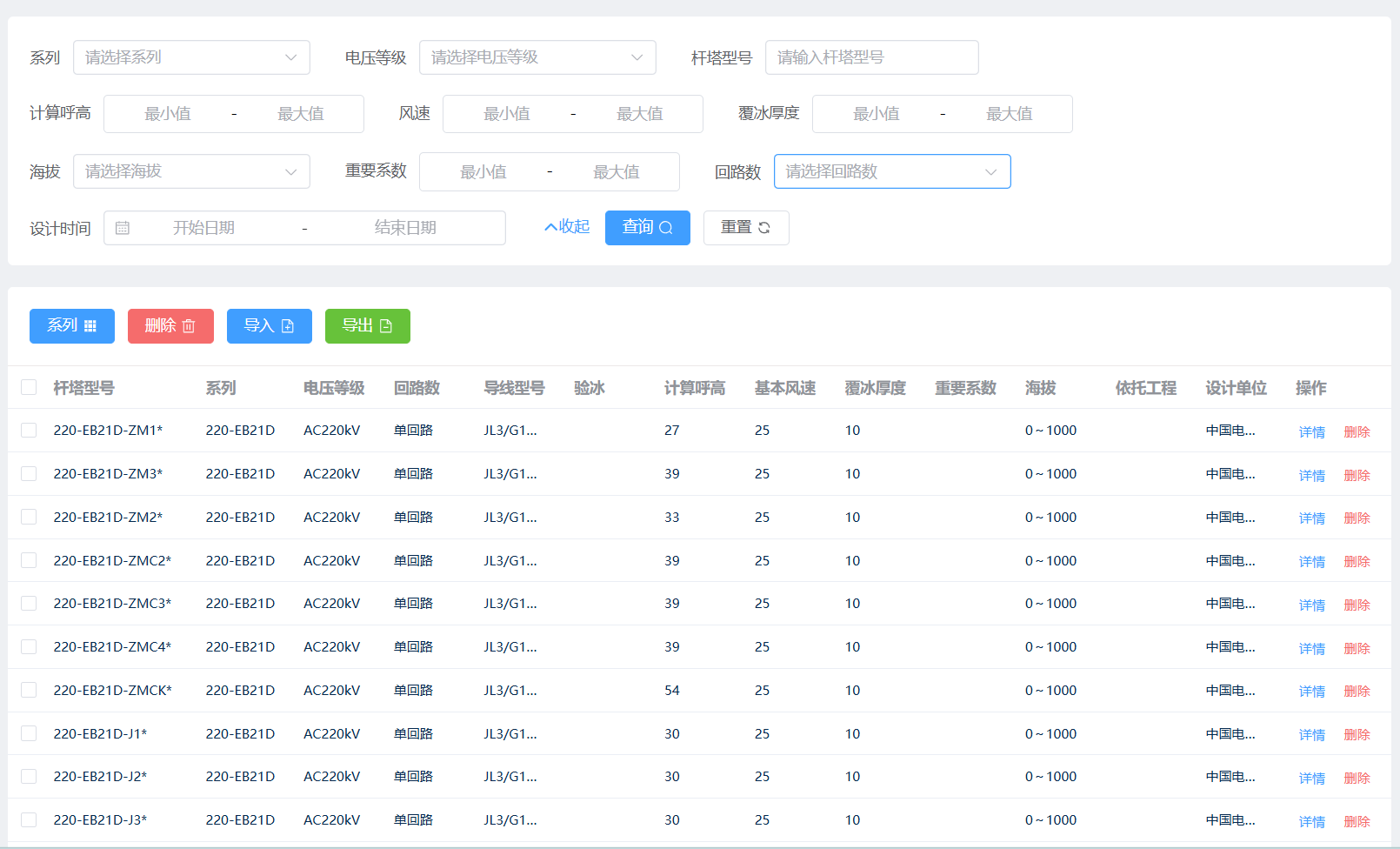Click 删除 for row 220-EB21D-J2*

coord(1357,779)
